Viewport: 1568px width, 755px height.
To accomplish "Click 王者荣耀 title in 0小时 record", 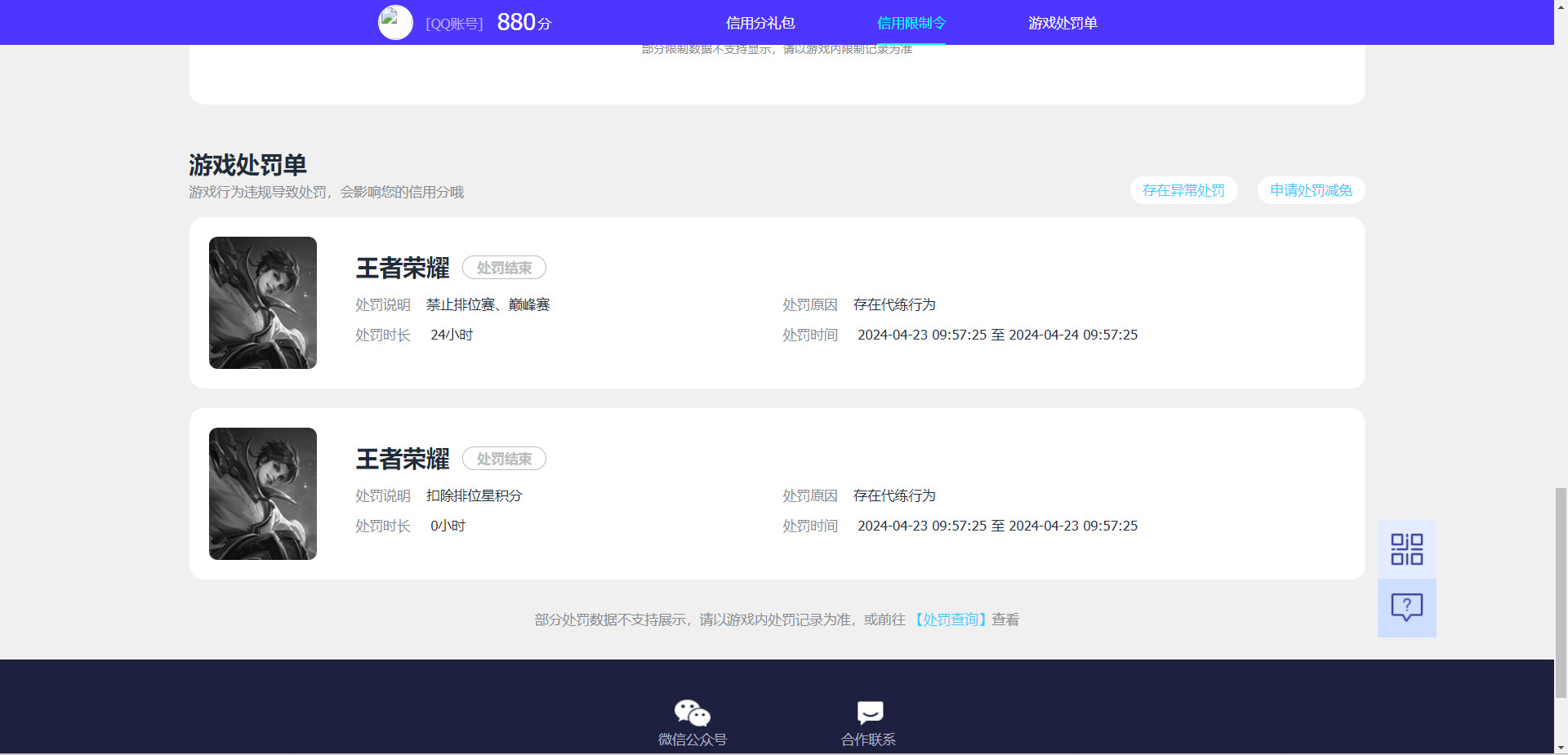I will click(403, 459).
